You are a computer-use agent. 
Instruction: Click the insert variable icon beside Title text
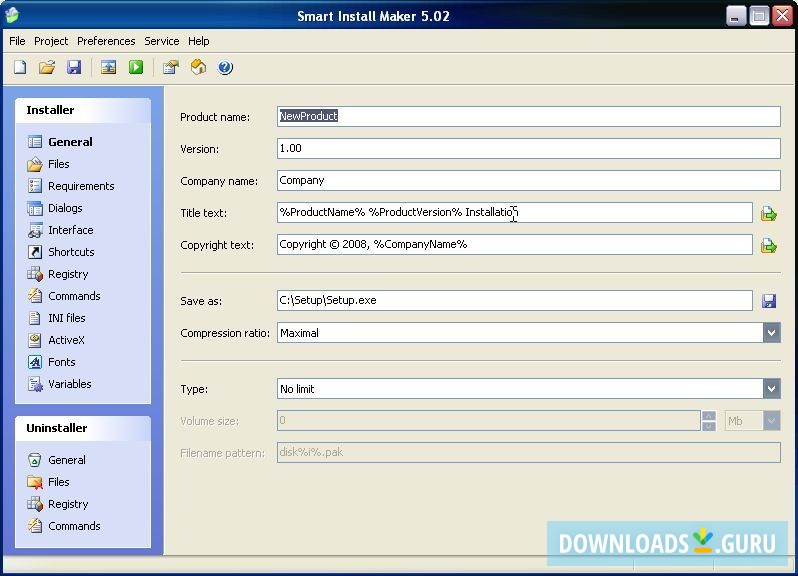768,213
